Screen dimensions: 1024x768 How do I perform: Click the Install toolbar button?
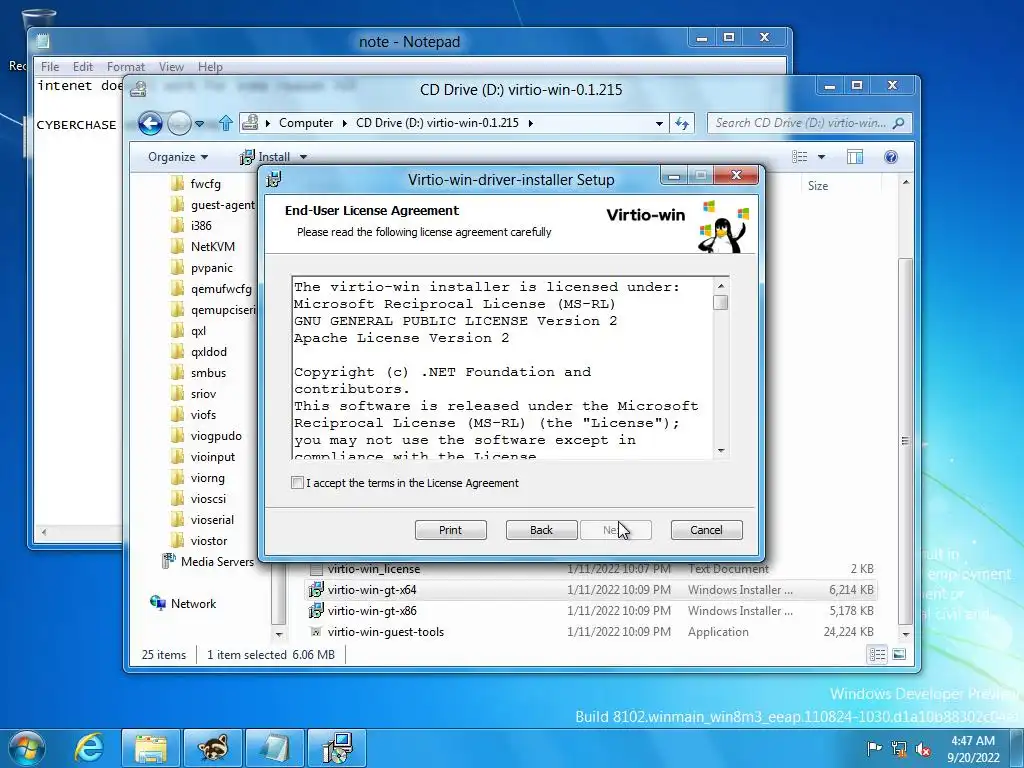click(265, 157)
